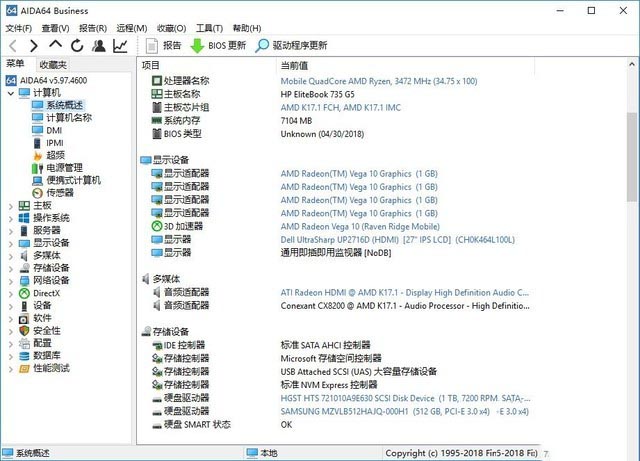Click the IDE 控制器 row icon
The width and height of the screenshot is (640, 461).
click(157, 345)
